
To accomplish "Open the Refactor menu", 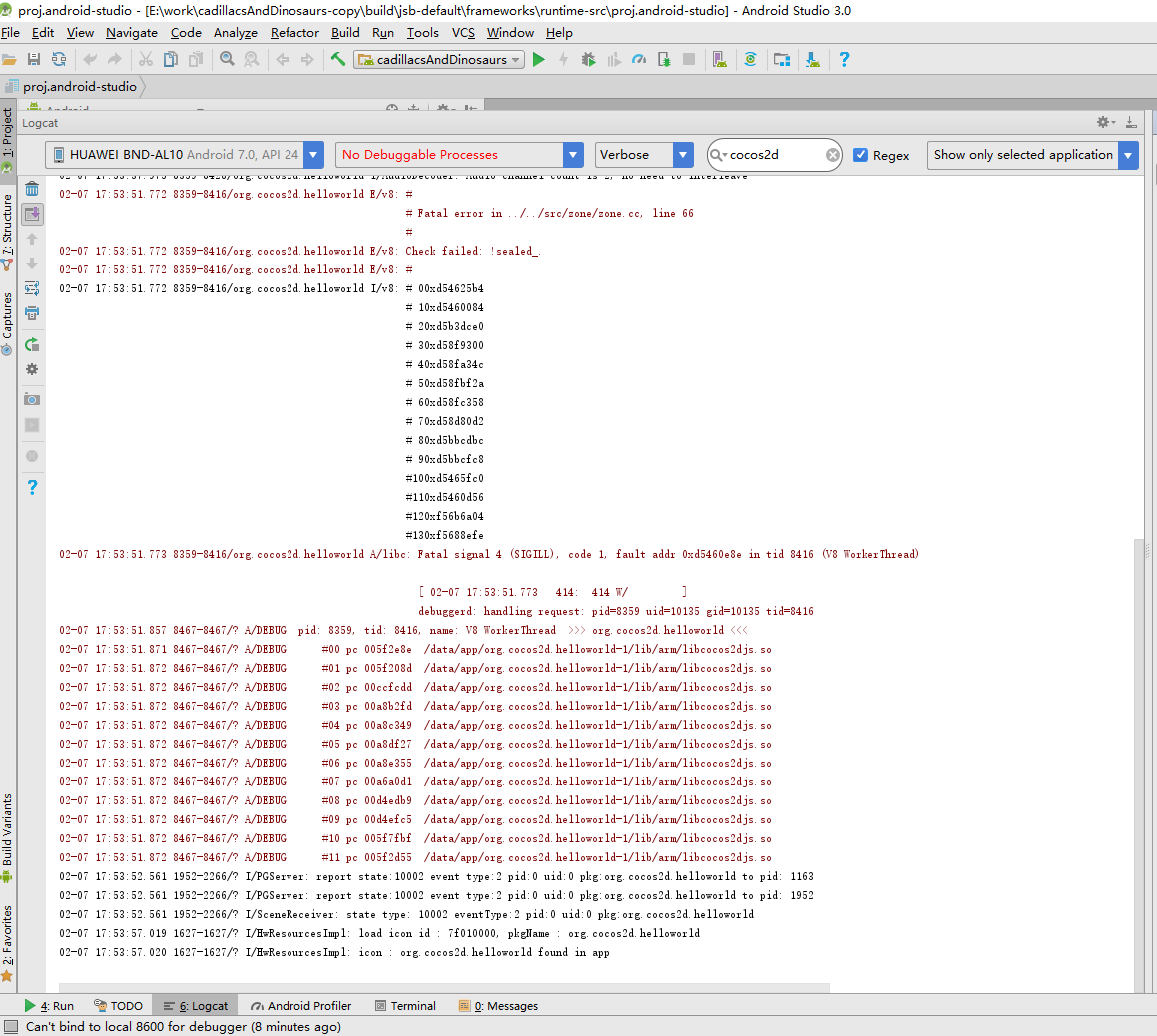I will click(294, 33).
